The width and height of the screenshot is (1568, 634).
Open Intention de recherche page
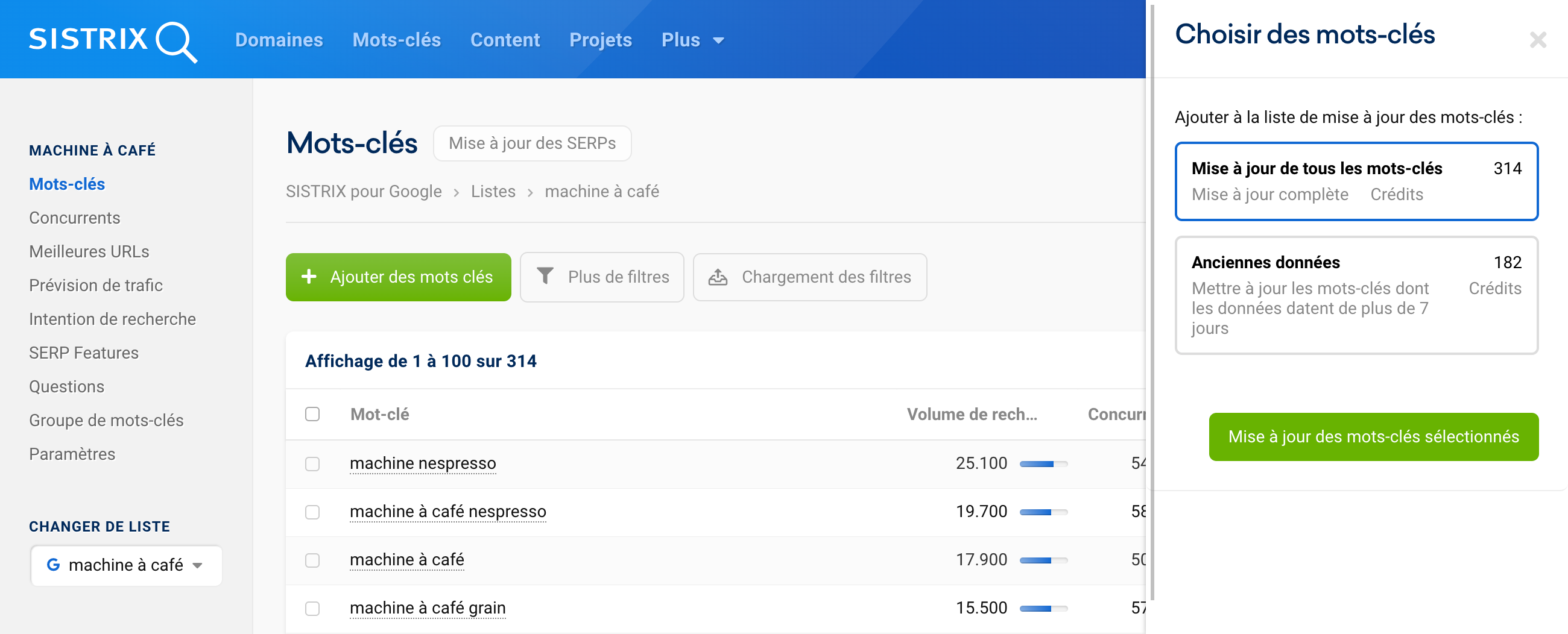pos(112,319)
